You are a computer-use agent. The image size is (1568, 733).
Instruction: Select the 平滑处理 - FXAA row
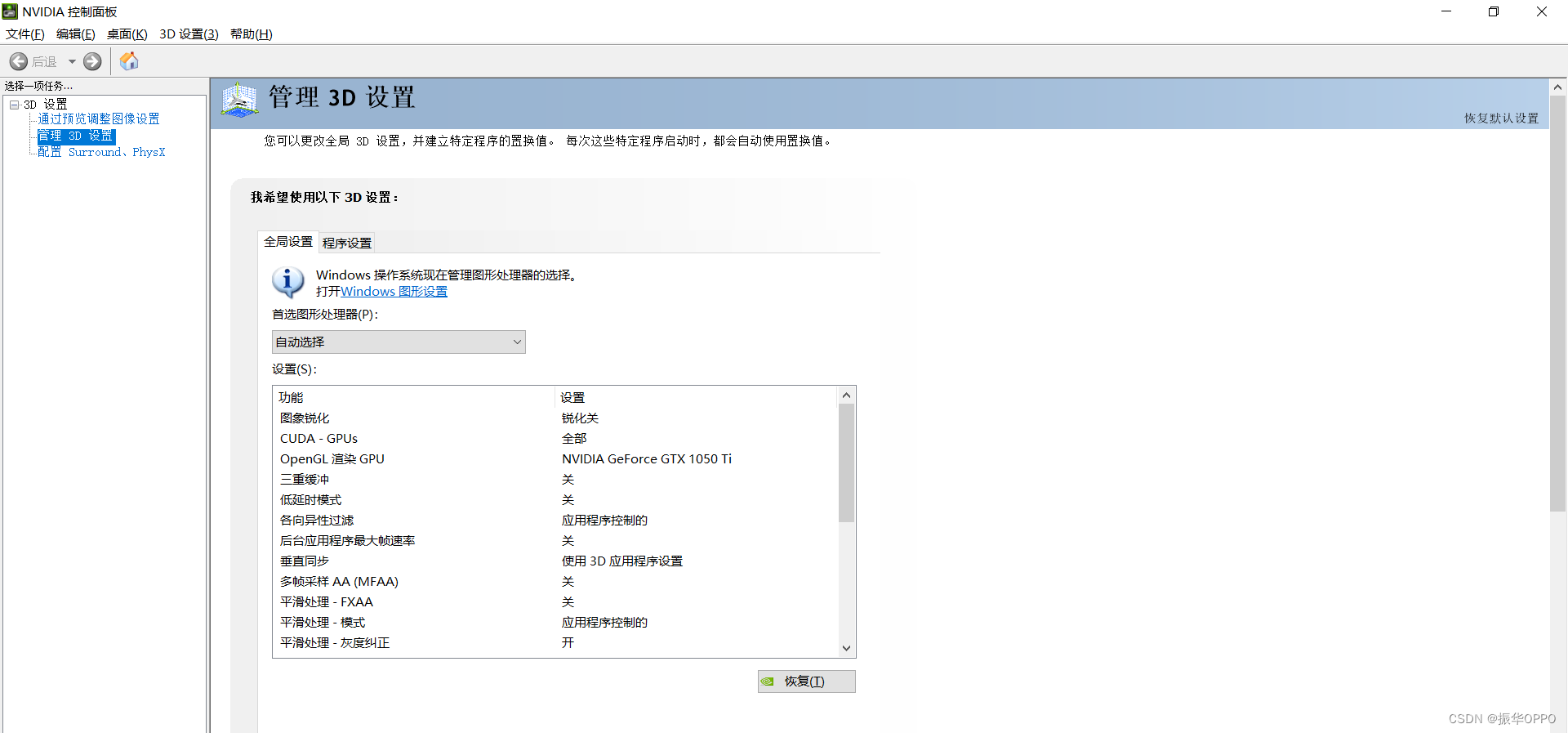[555, 602]
